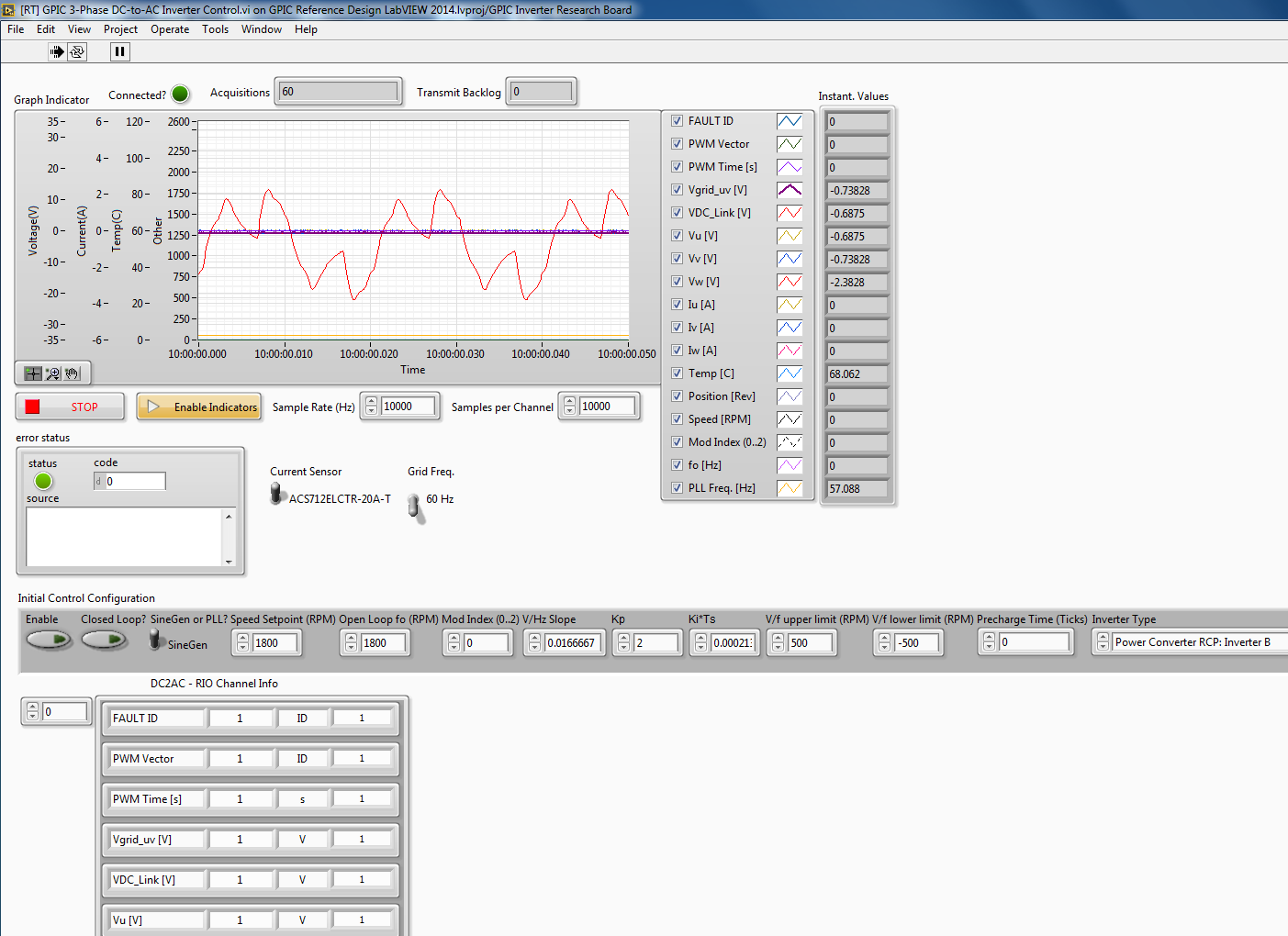Open the File menu
This screenshot has width=1288, height=936.
[16, 29]
